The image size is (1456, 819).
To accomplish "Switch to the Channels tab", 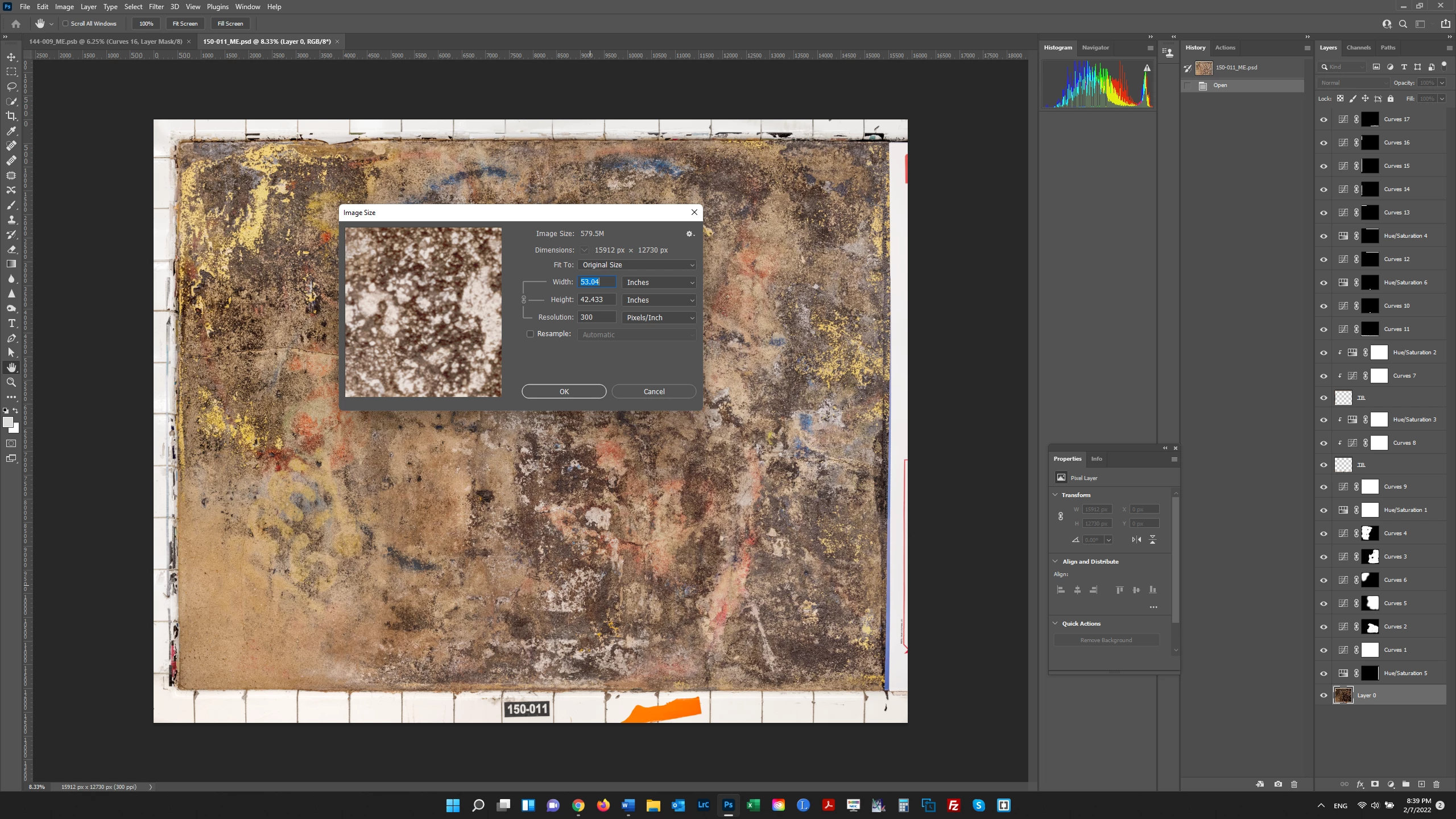I will [1358, 48].
